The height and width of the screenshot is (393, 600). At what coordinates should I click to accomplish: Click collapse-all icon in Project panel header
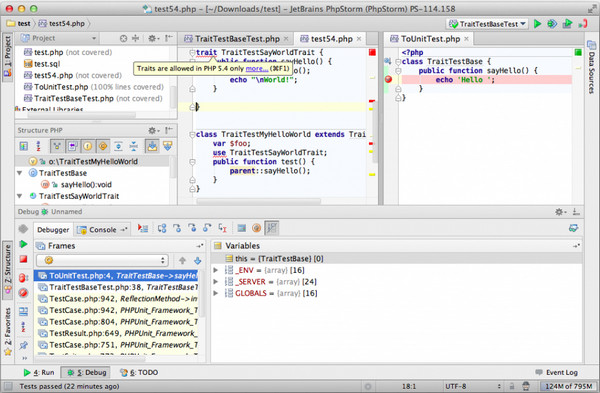[x=135, y=38]
